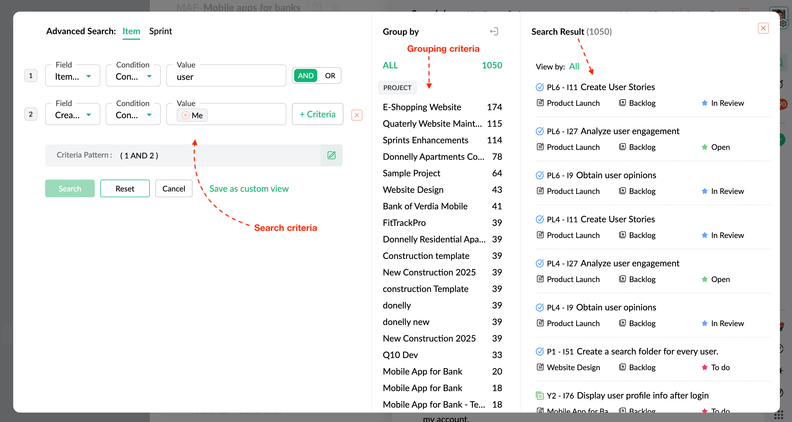Click story icon of Y2 - I76 item
The width and height of the screenshot is (792, 422).
[539, 396]
